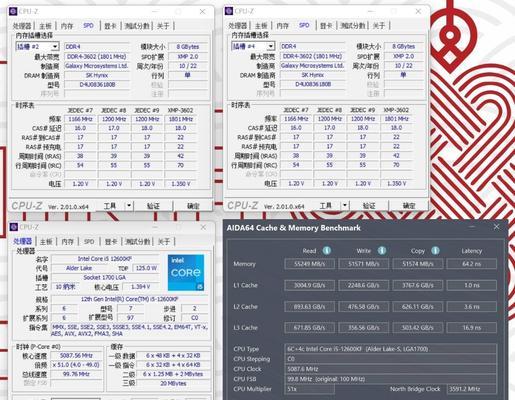
Task: Switch to 主板 tab in the Intel Core window
Action: tap(46, 242)
